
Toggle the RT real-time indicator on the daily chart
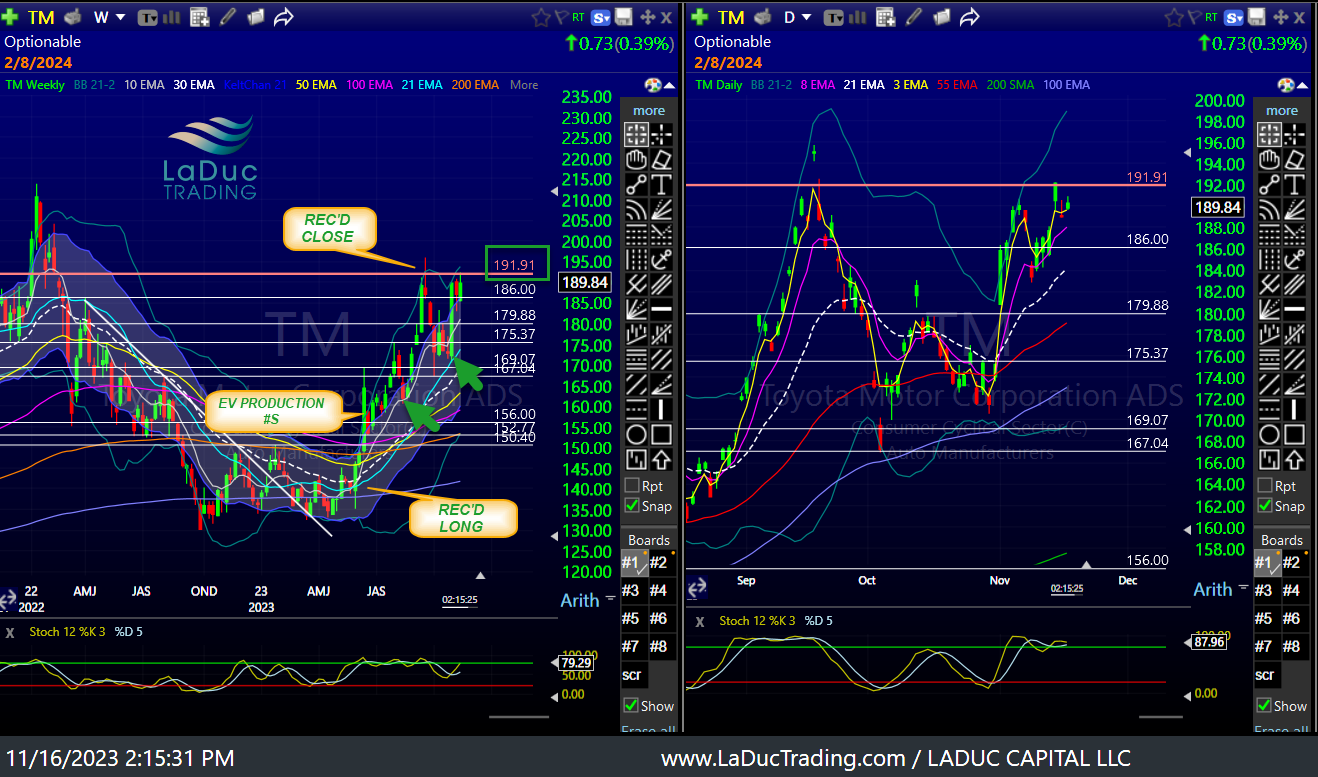coord(1213,17)
